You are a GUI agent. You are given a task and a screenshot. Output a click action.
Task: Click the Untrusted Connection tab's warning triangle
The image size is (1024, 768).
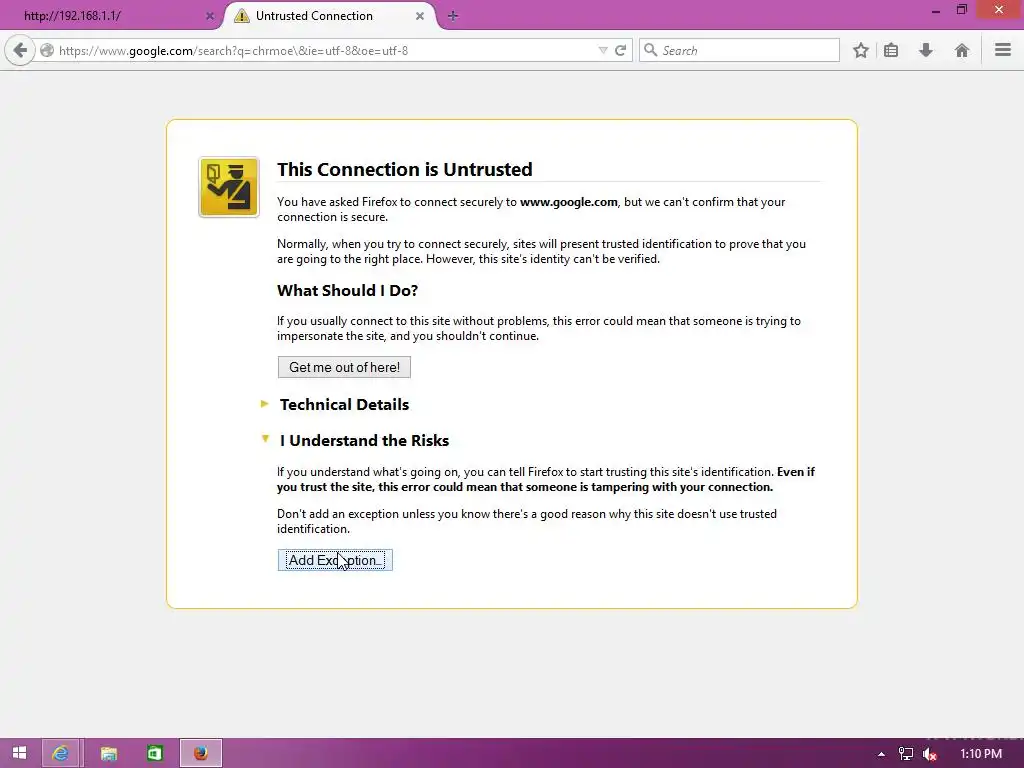(x=242, y=16)
